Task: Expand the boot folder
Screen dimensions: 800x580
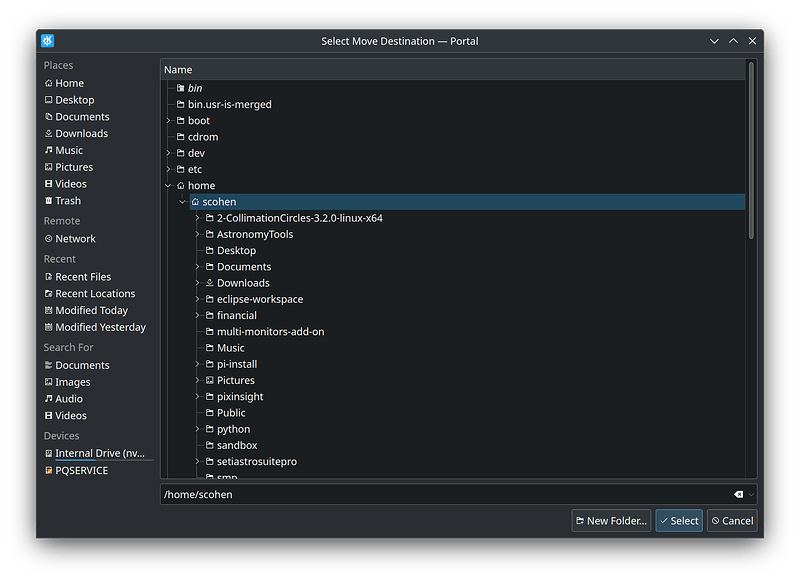Action: 167,121
